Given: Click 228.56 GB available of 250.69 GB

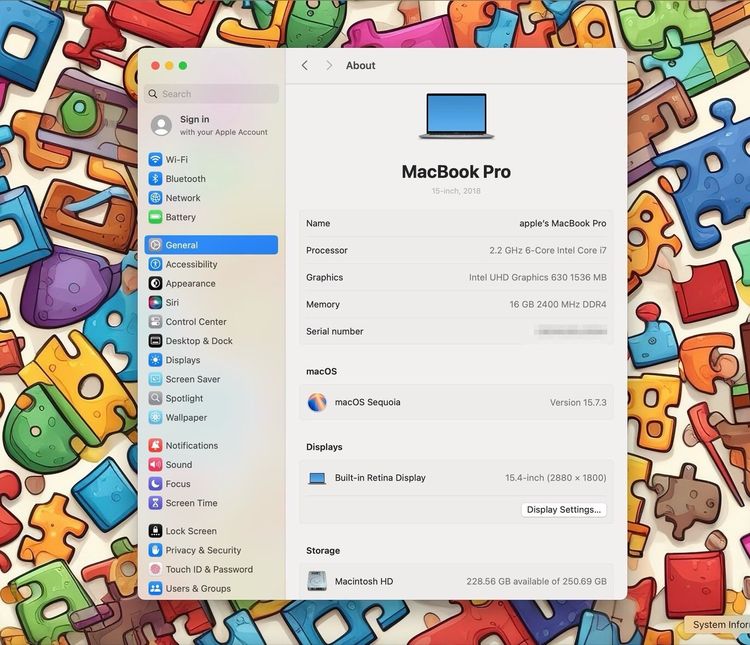Looking at the screenshot, I should (x=536, y=581).
